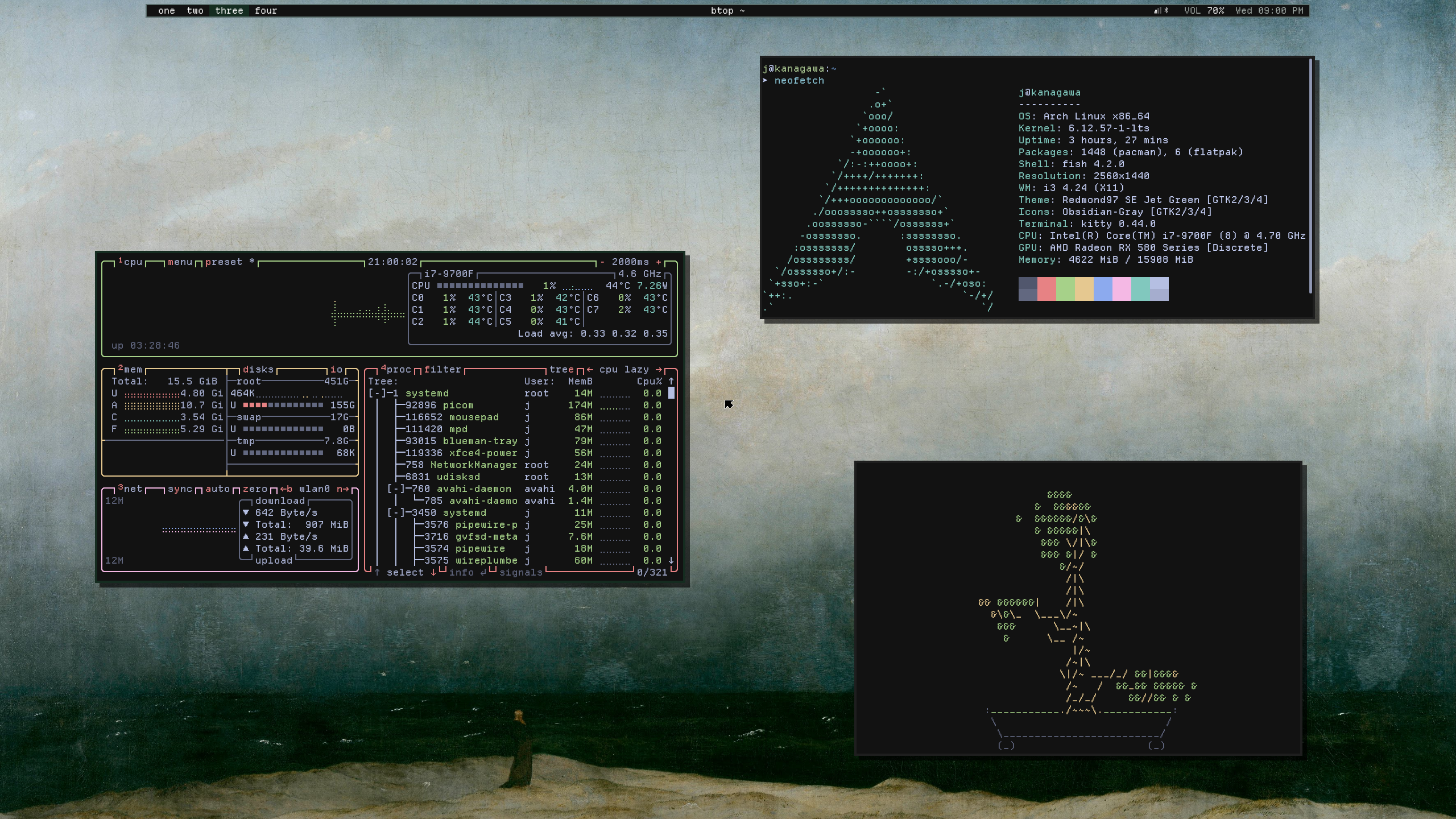1456x819 pixels.
Task: Click zero in the net box header
Action: click(x=255, y=489)
